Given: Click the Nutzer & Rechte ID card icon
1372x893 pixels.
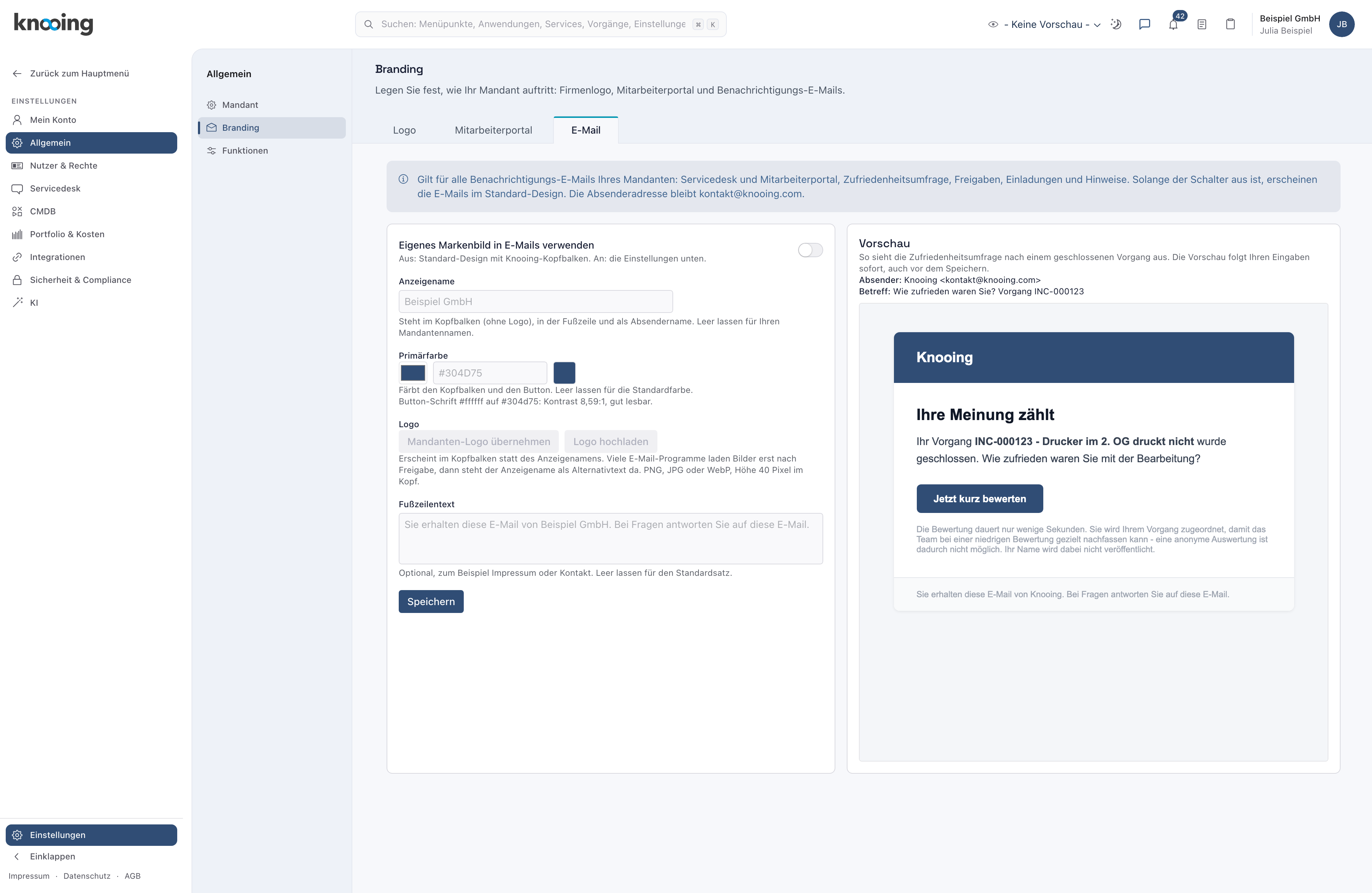Looking at the screenshot, I should click(17, 165).
